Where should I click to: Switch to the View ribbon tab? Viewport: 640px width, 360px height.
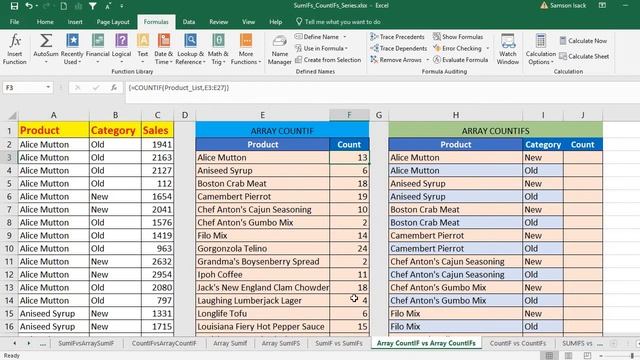click(x=248, y=22)
